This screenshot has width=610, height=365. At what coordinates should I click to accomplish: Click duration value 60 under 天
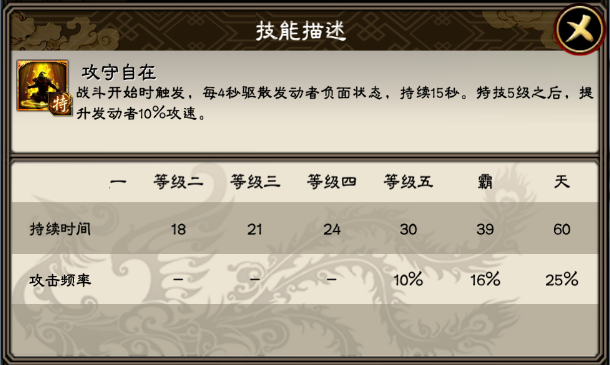(x=562, y=229)
